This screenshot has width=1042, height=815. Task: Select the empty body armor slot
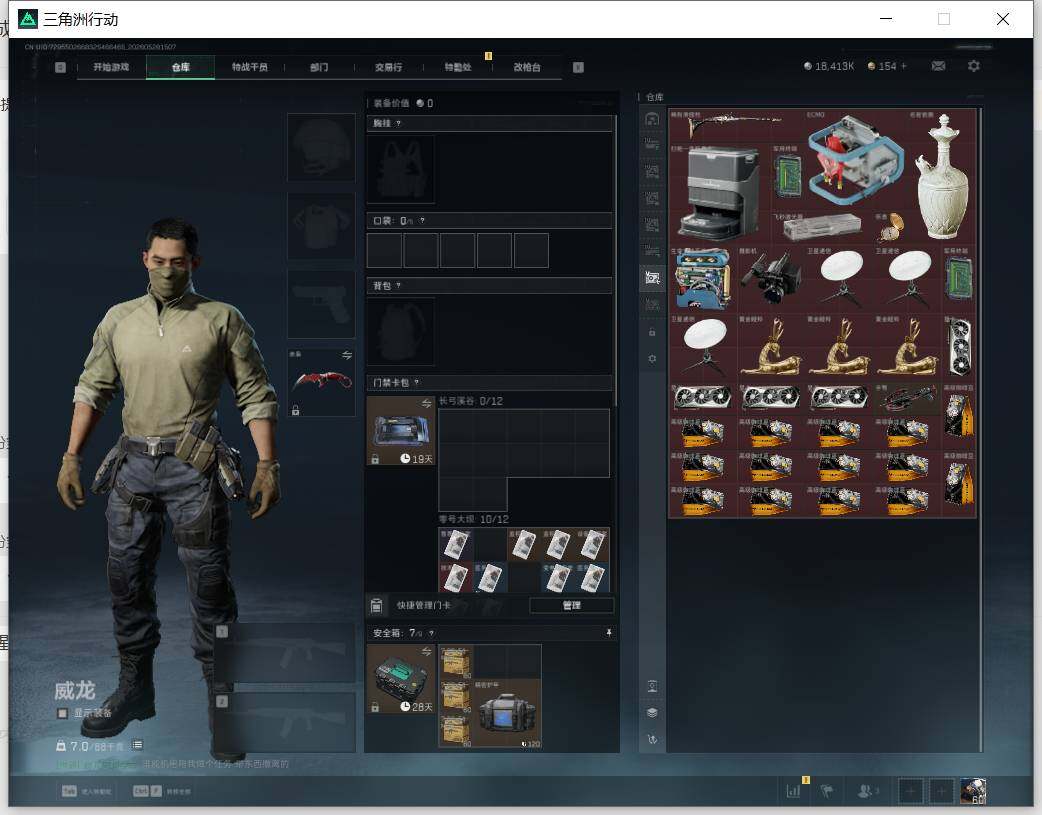coord(321,226)
